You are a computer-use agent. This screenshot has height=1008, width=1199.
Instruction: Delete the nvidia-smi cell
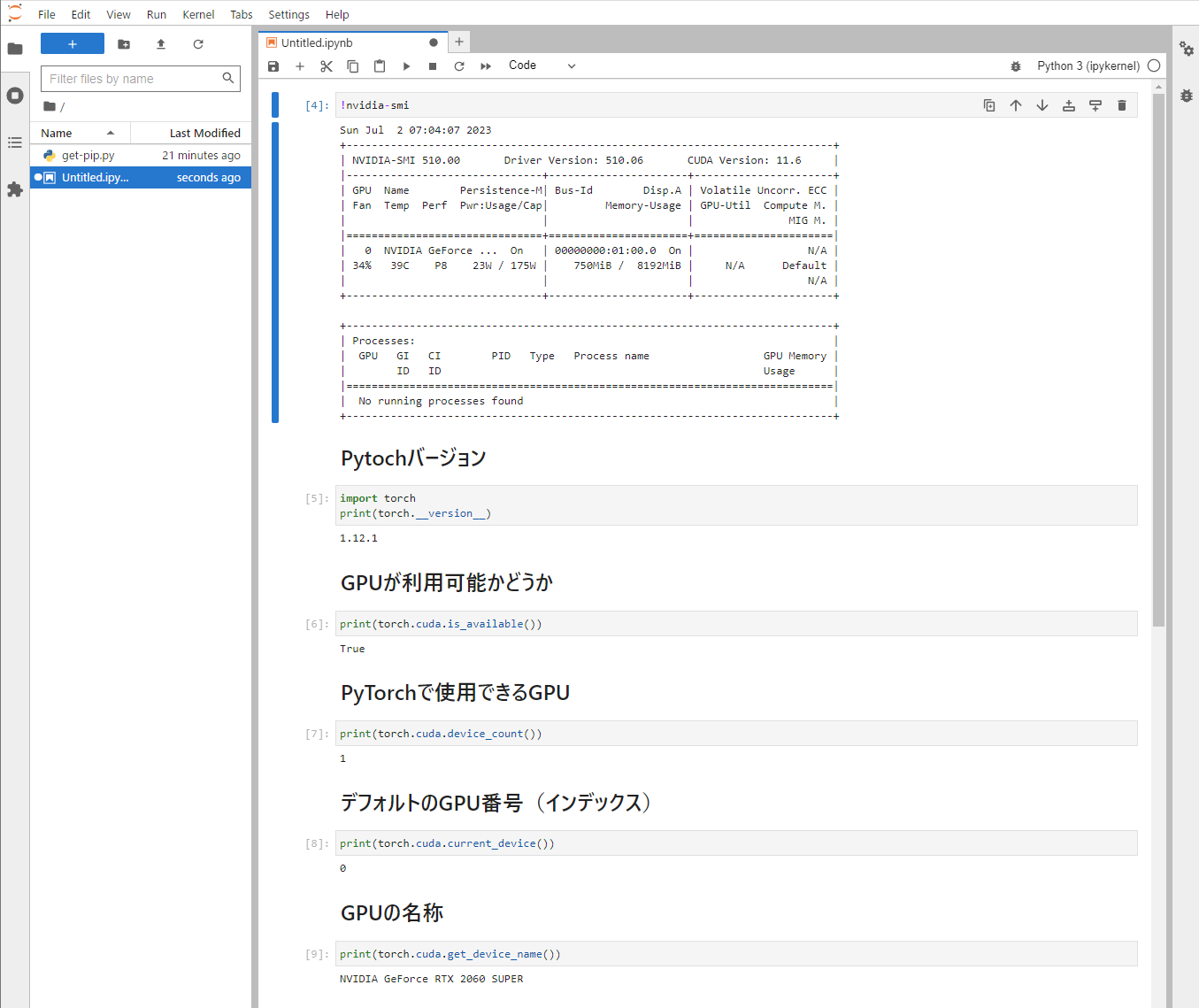click(1122, 105)
